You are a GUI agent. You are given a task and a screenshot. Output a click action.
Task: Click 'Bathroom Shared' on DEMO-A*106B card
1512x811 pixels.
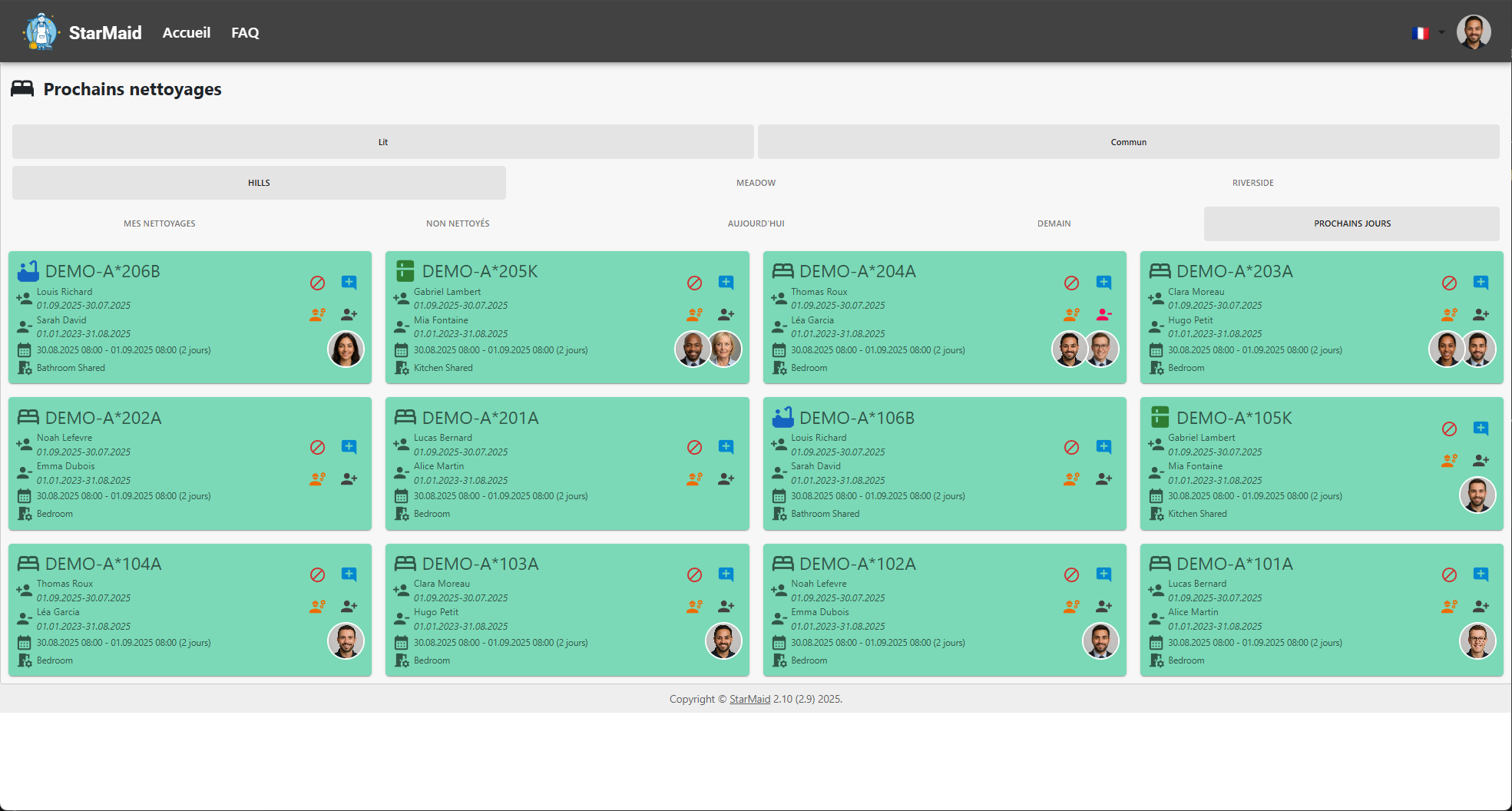825,514
